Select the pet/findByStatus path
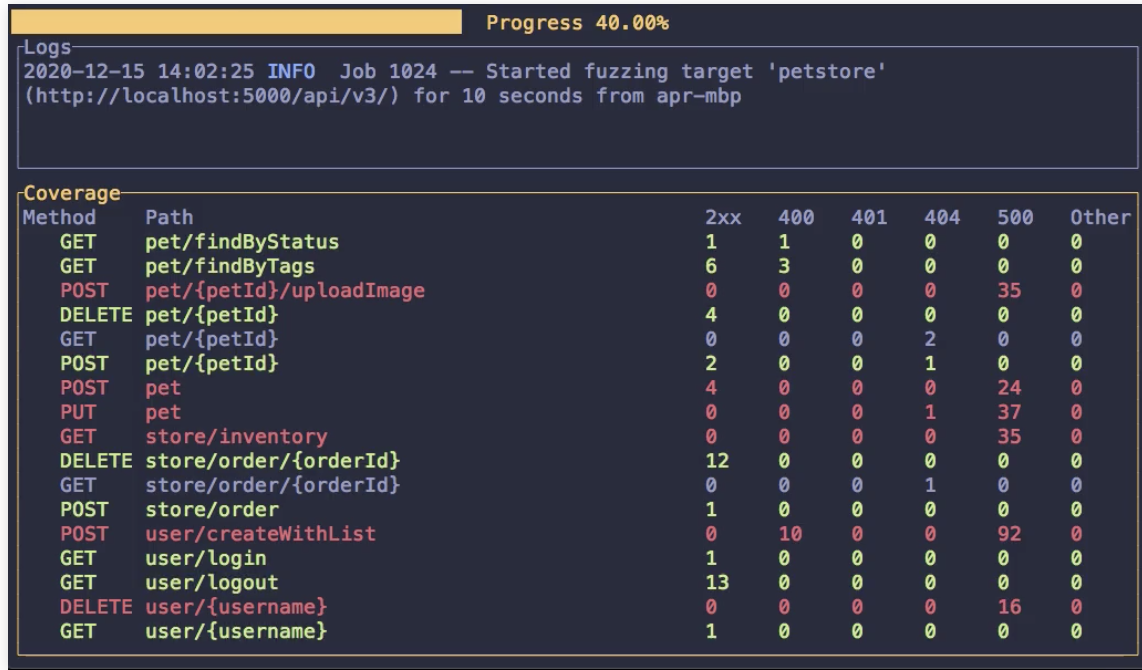The height and width of the screenshot is (670, 1142). pyautogui.click(x=242, y=242)
